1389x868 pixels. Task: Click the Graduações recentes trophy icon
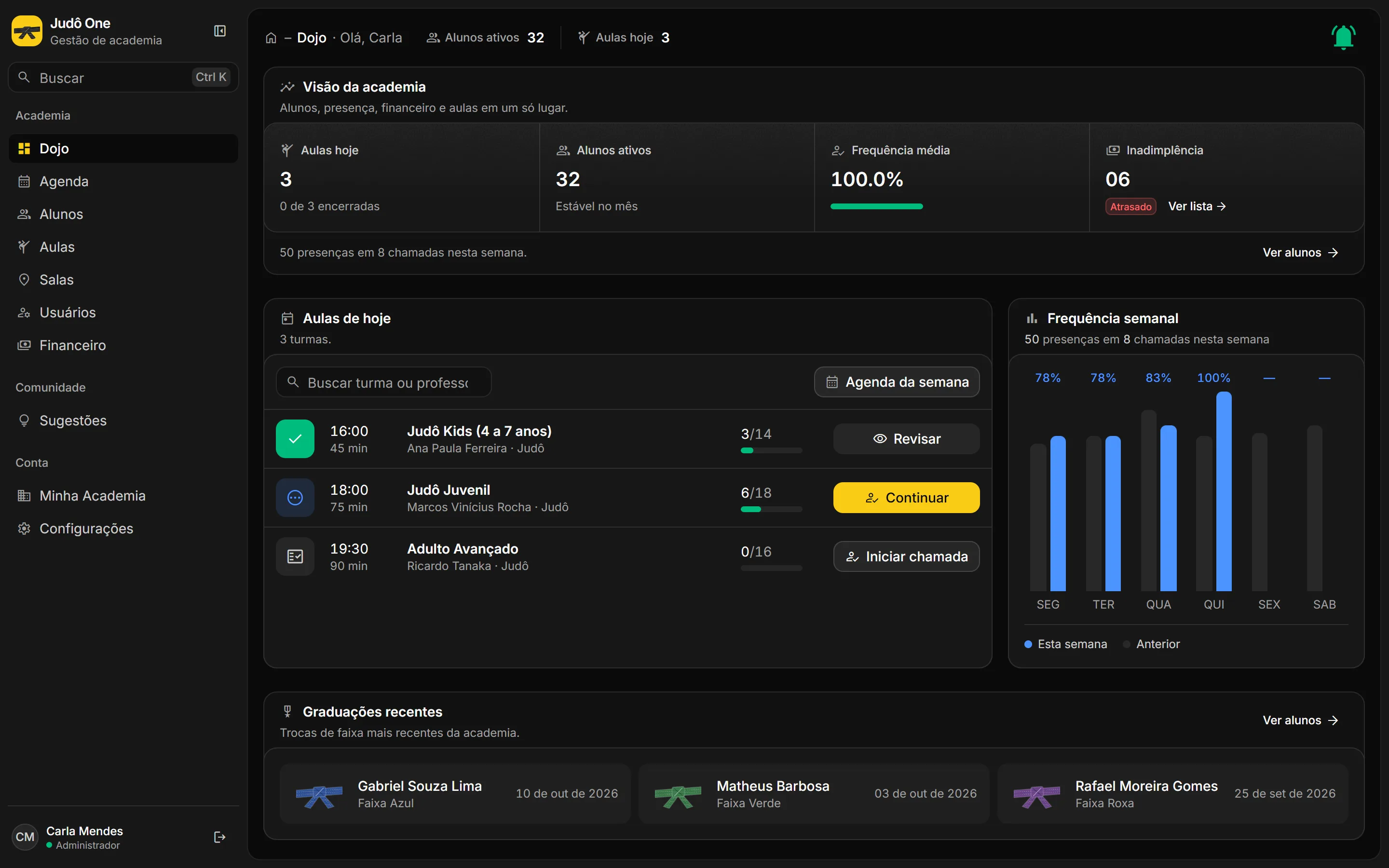point(287,711)
